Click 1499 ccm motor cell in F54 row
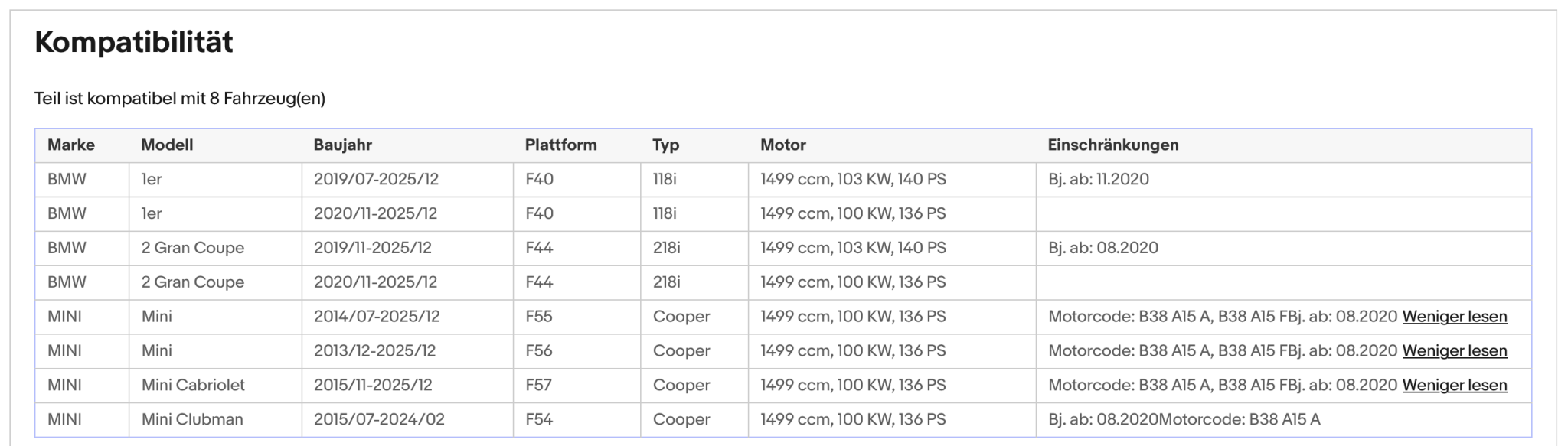This screenshot has width=1568, height=446. pyautogui.click(x=892, y=420)
